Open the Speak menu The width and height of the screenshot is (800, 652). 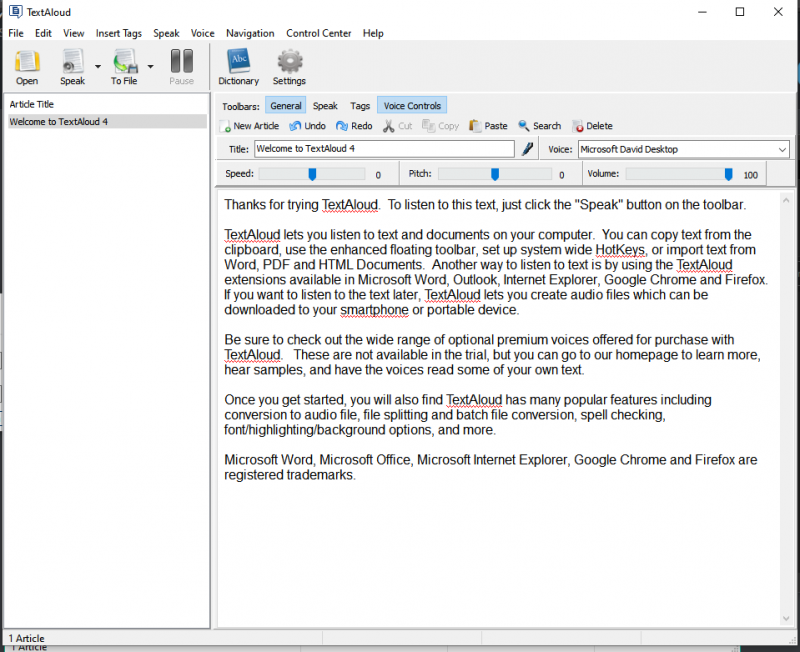coord(166,33)
